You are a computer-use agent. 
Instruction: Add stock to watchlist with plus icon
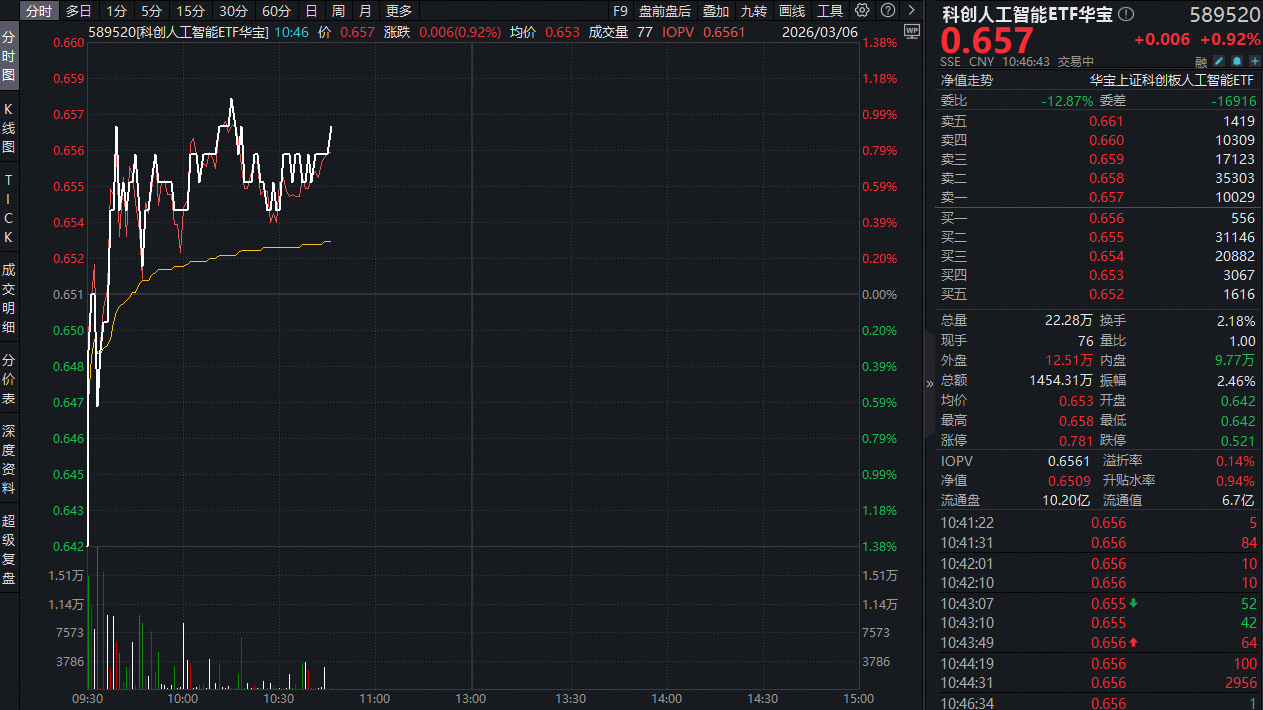click(1253, 61)
